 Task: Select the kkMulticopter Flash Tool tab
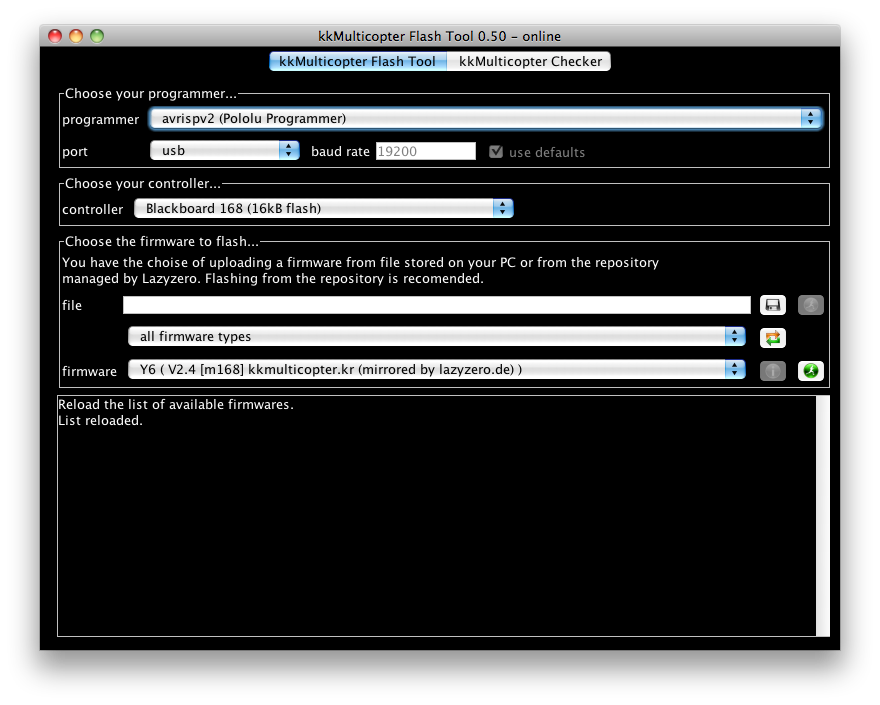click(357, 61)
